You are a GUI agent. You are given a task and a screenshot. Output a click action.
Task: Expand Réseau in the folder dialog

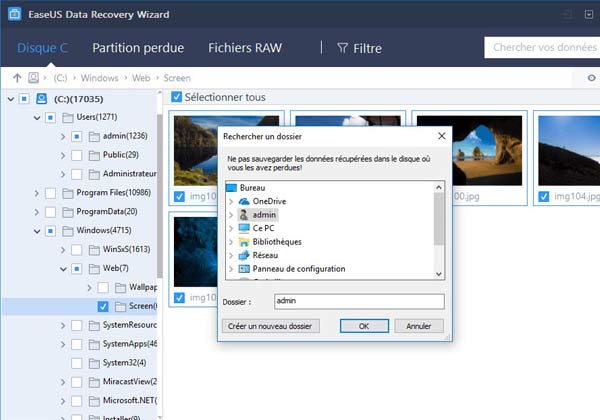coord(231,256)
